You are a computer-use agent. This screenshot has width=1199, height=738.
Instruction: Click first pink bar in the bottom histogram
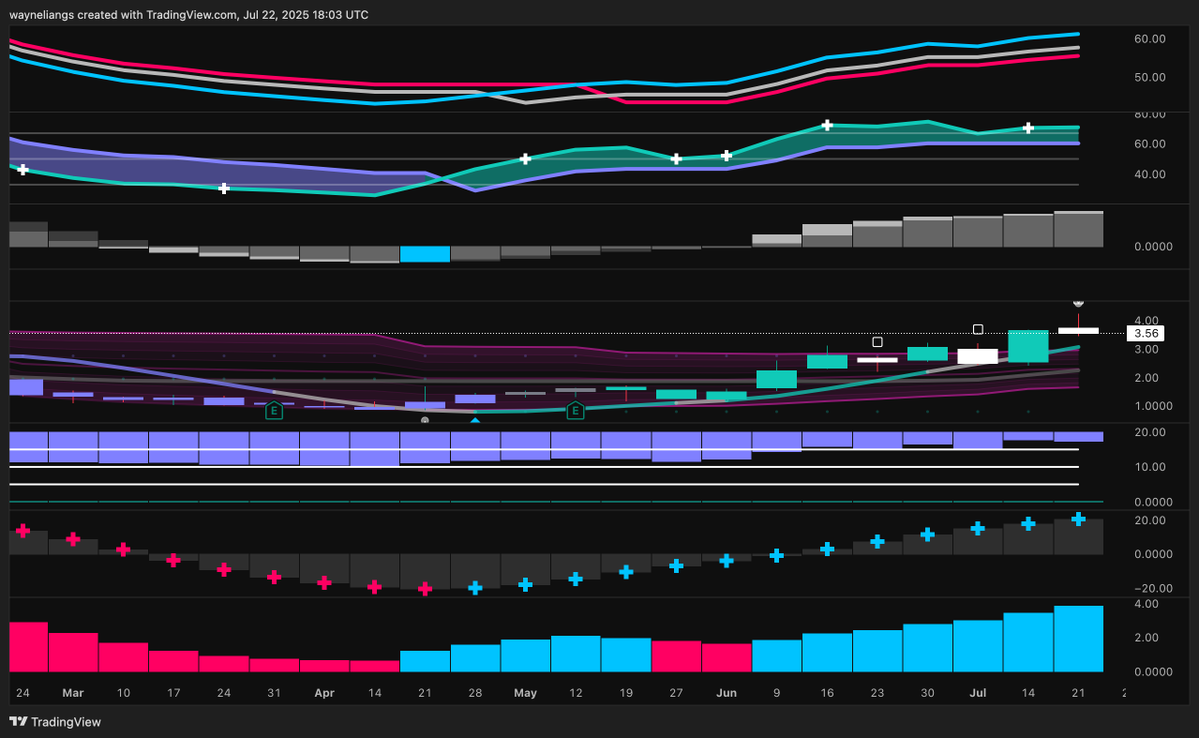28,647
